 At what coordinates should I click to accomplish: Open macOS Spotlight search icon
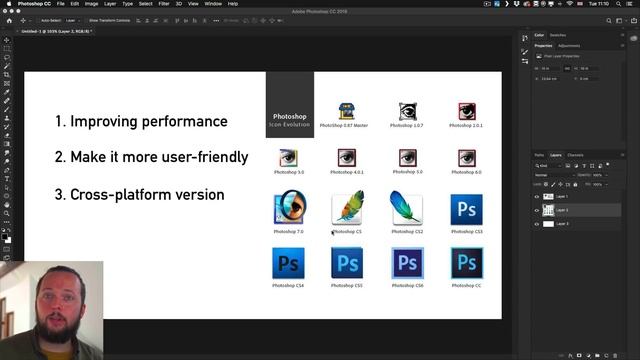click(619, 4)
